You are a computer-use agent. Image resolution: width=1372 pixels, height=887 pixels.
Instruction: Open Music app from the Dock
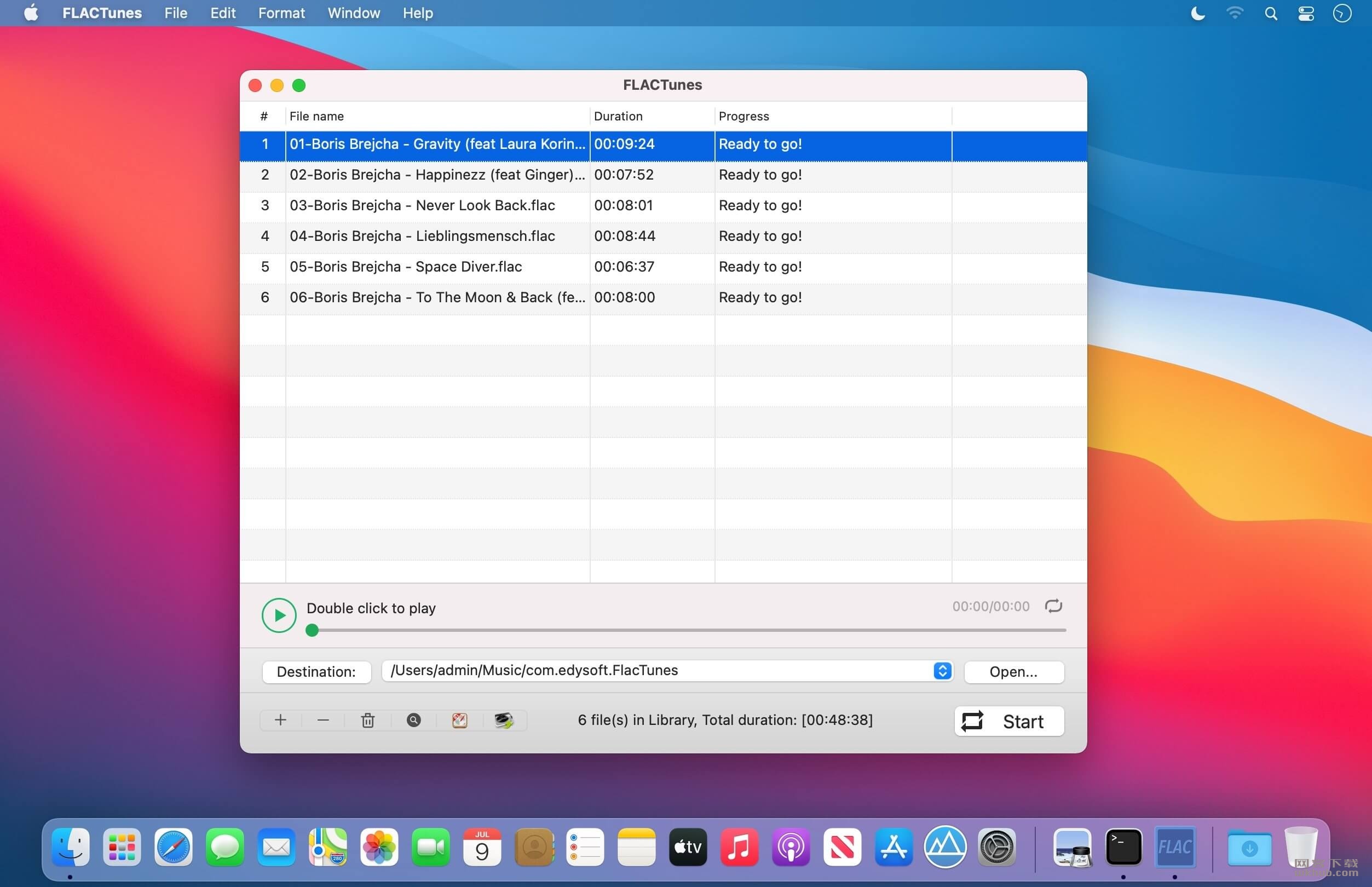[739, 846]
